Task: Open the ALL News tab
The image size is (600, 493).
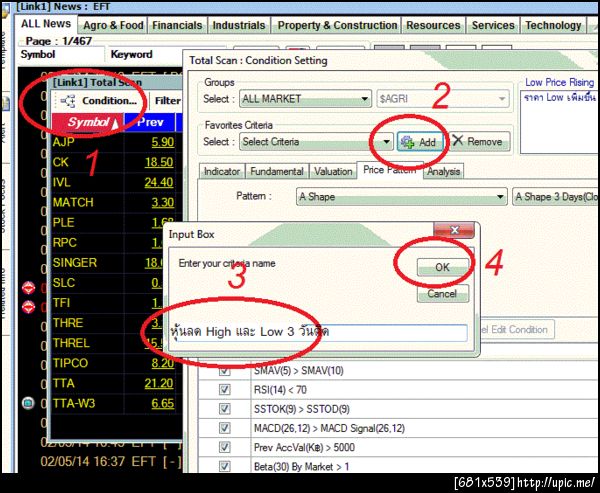Action: [x=46, y=24]
